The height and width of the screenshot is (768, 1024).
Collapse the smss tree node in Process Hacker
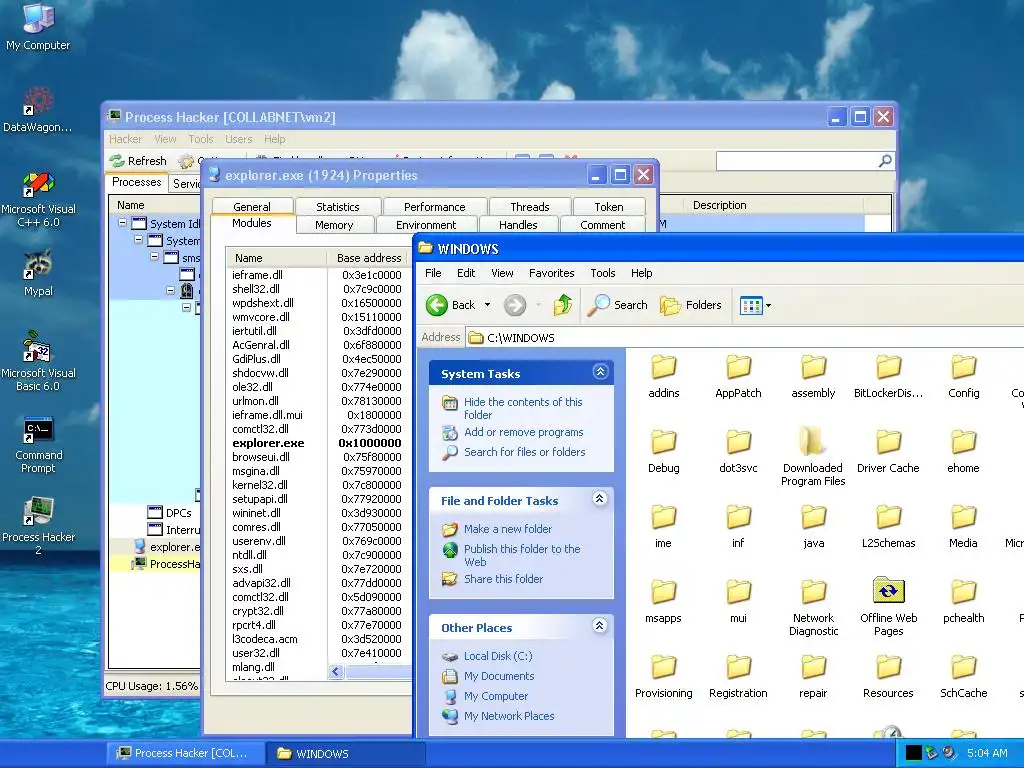[155, 257]
